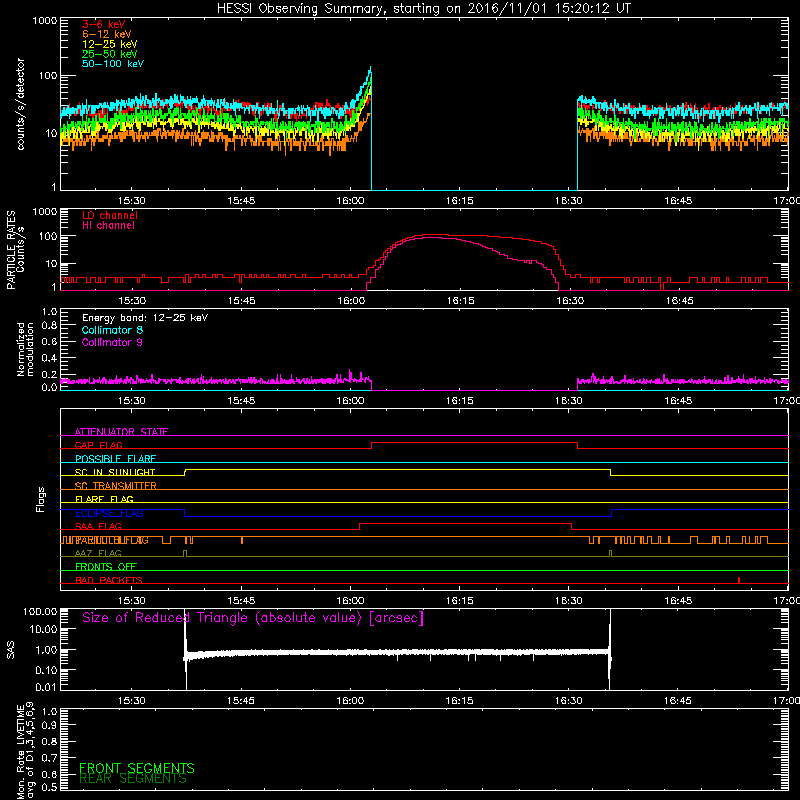Image resolution: width=800 pixels, height=800 pixels.
Task: Click the red BAD PACKETS spike marker
Action: tap(739, 580)
